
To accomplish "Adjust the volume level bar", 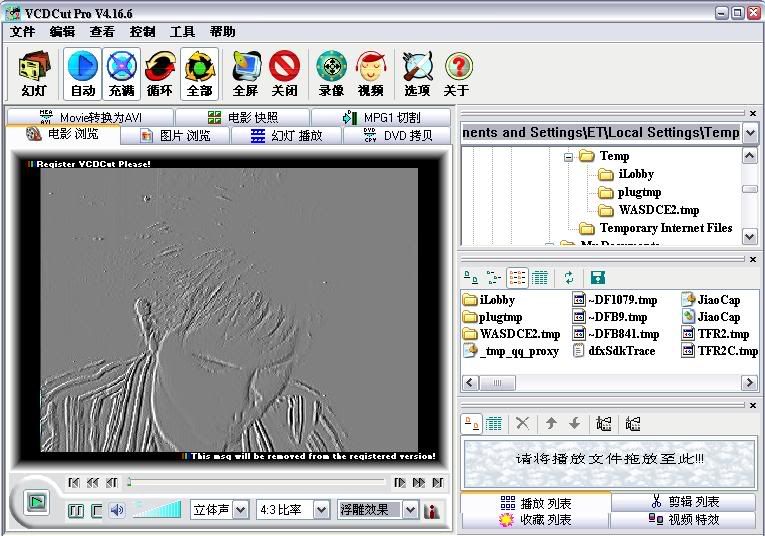I will [x=157, y=510].
